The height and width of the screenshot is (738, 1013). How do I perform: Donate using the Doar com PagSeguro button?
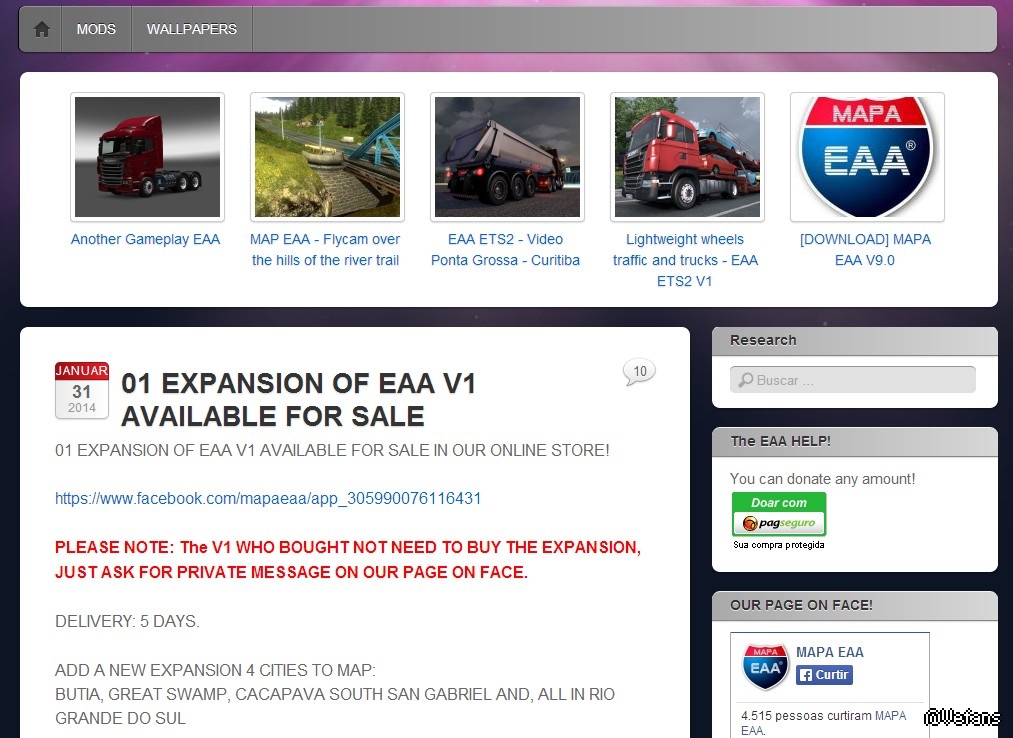(778, 514)
